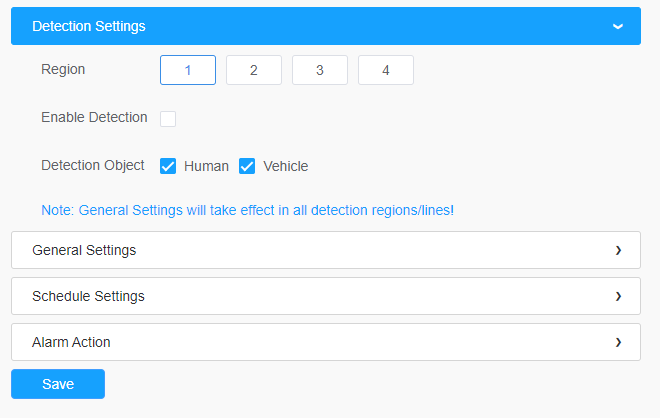This screenshot has height=418, width=660.
Task: Click the Vehicle label text
Action: pos(286,166)
